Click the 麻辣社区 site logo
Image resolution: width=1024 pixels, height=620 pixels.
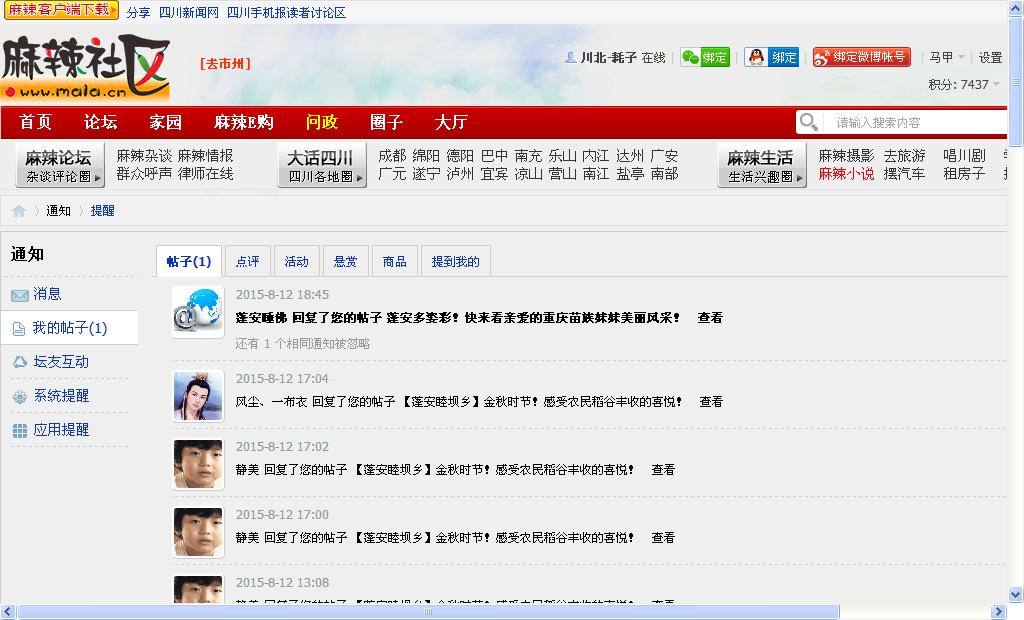(85, 69)
